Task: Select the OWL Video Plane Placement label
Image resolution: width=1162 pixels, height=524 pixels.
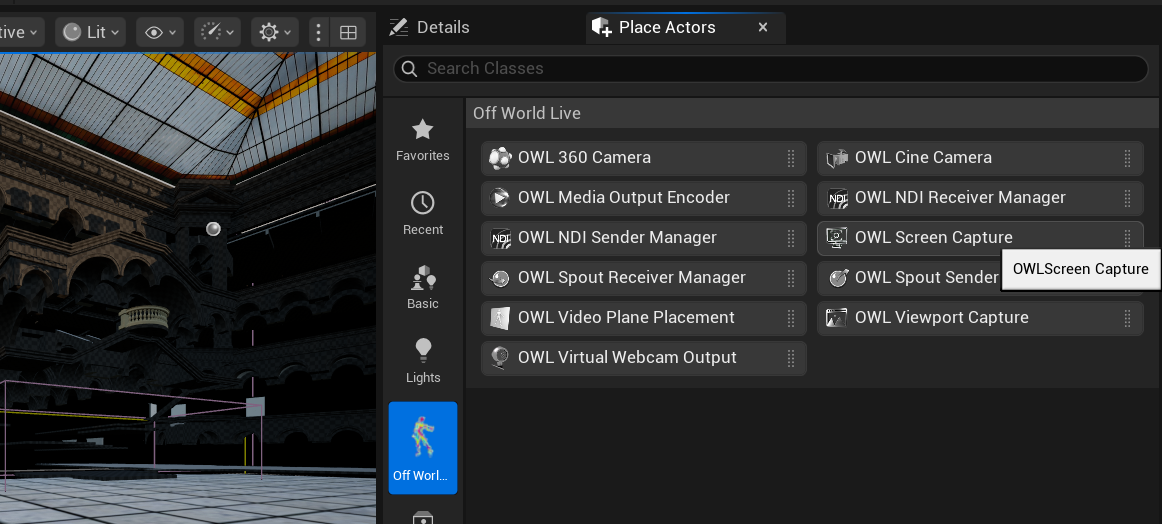Action: [626, 317]
